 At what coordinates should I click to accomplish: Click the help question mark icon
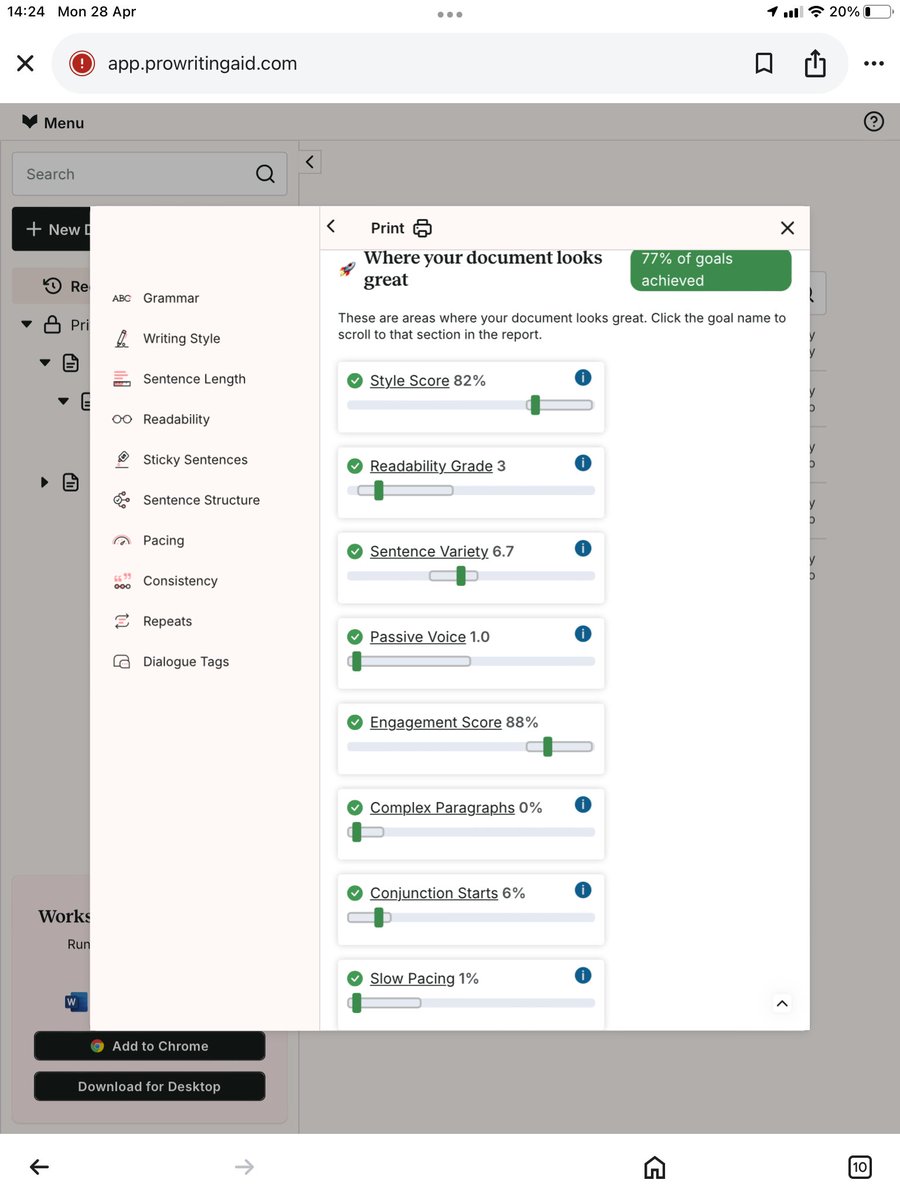click(874, 122)
